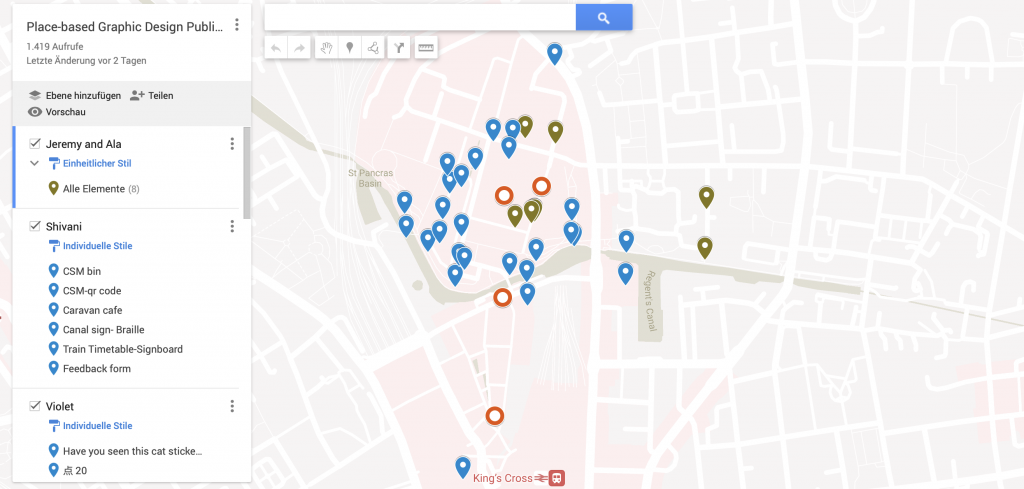Click the blue pin icon beside CSM bin
This screenshot has width=1024, height=489.
(54, 270)
